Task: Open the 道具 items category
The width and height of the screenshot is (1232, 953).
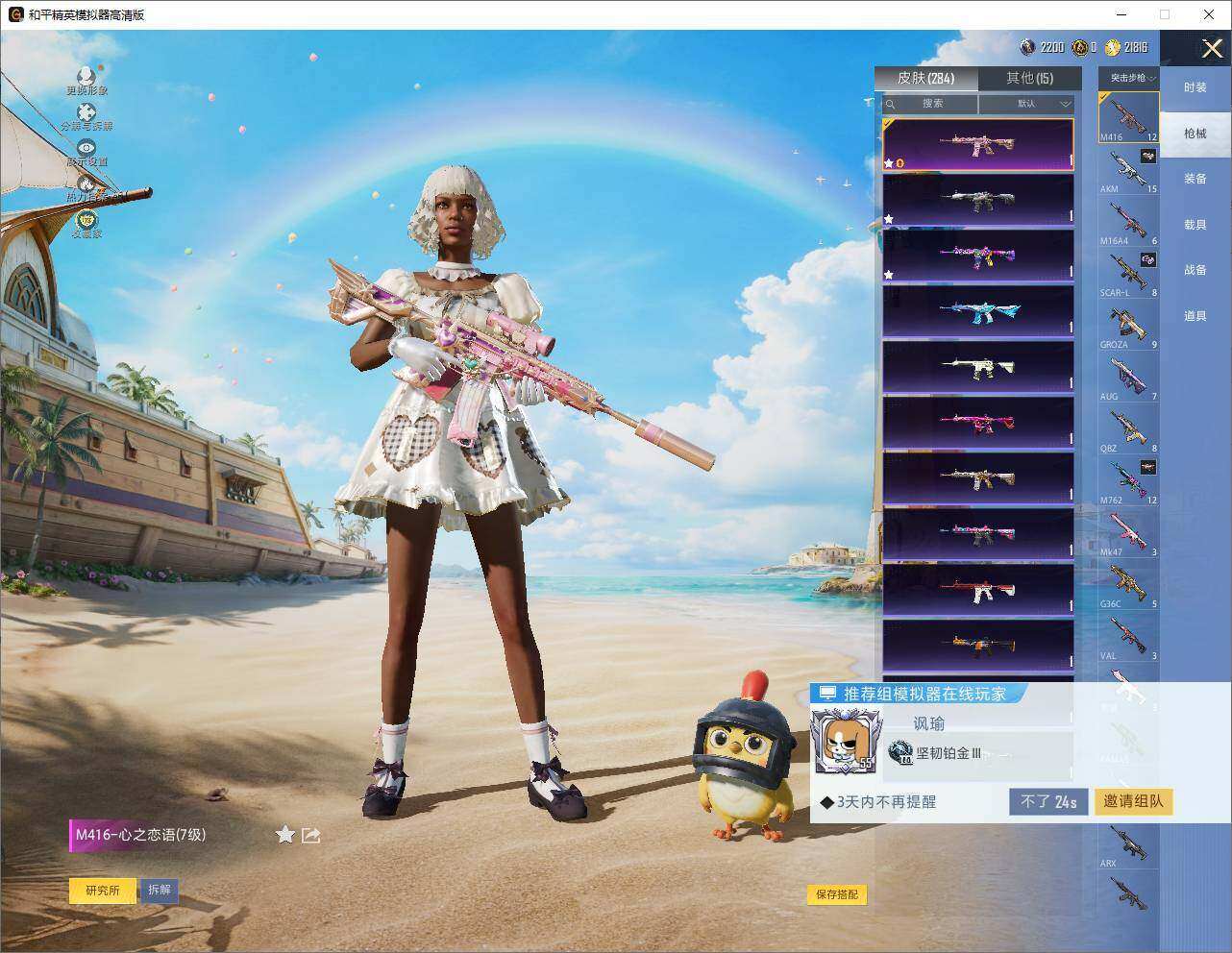Action: pos(1195,316)
